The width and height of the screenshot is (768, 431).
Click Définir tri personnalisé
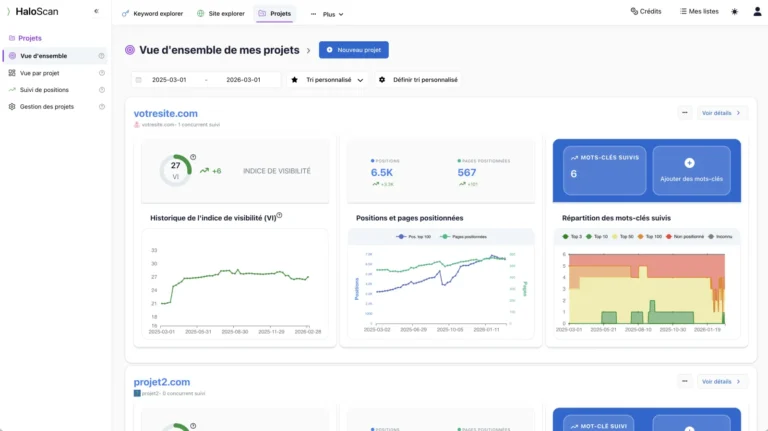tap(419, 80)
